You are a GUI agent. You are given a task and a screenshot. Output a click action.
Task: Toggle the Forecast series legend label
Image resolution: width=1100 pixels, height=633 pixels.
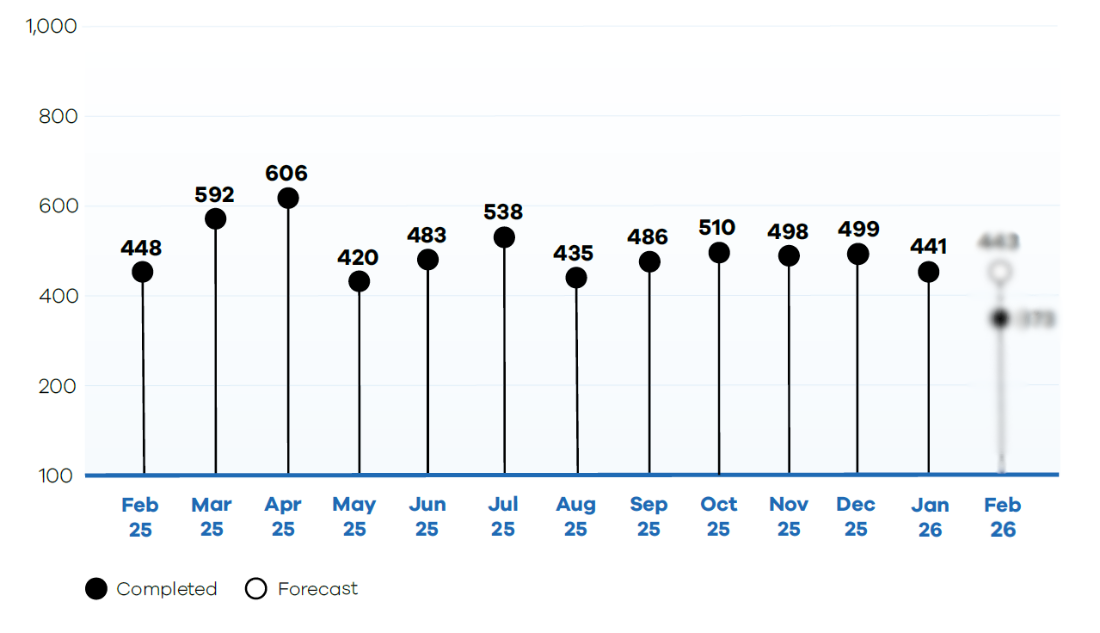coord(317,589)
